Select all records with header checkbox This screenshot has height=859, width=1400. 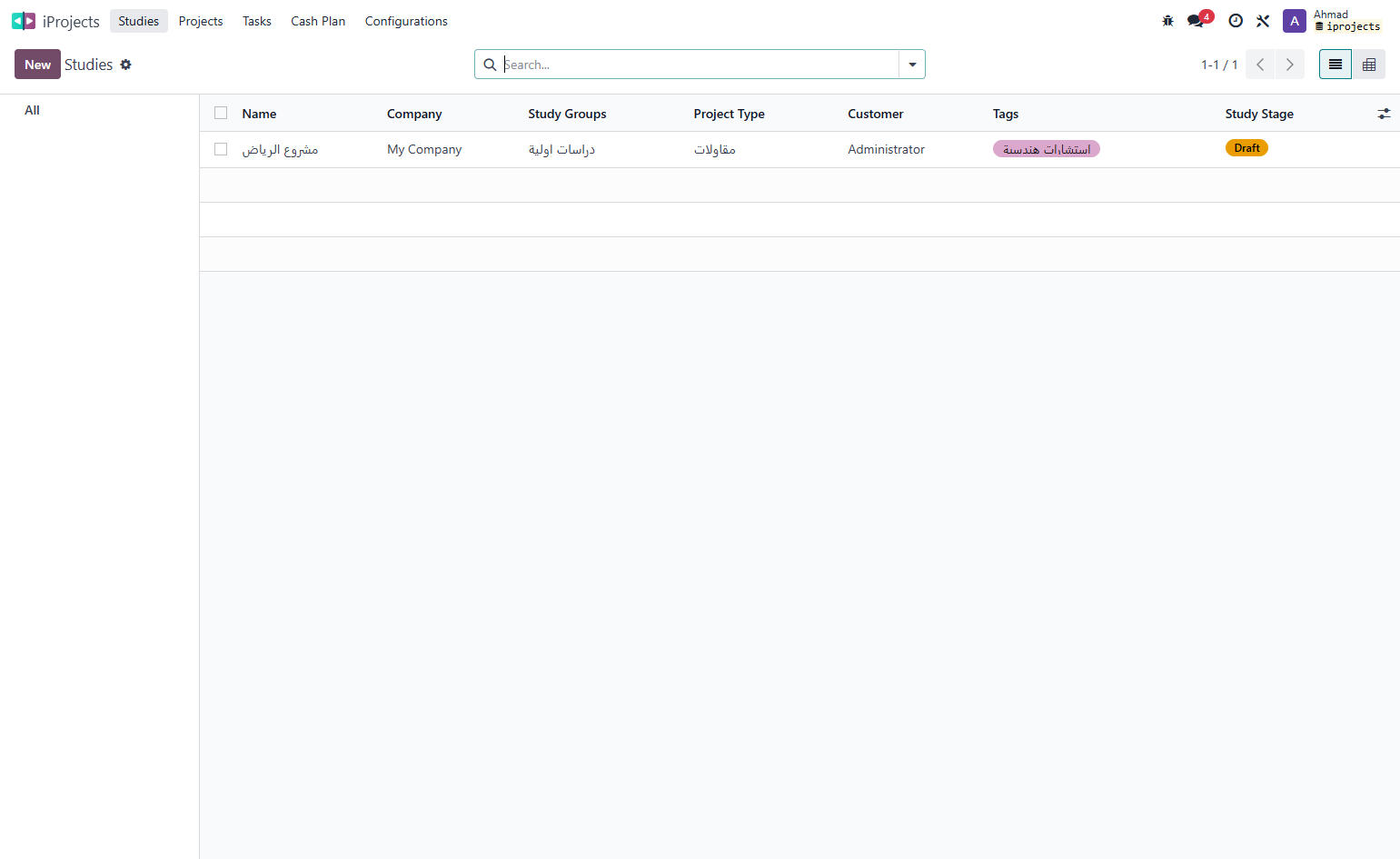[221, 113]
